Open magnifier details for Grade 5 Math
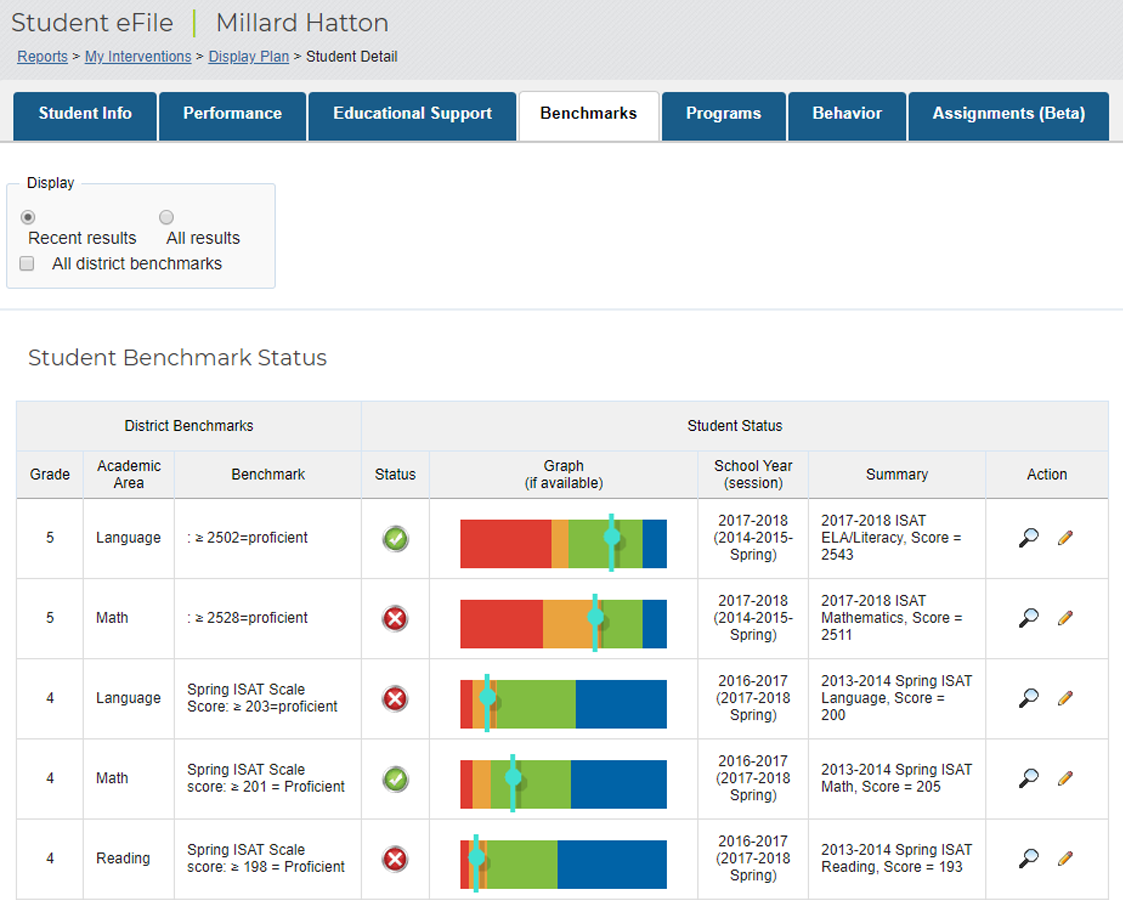 1028,618
